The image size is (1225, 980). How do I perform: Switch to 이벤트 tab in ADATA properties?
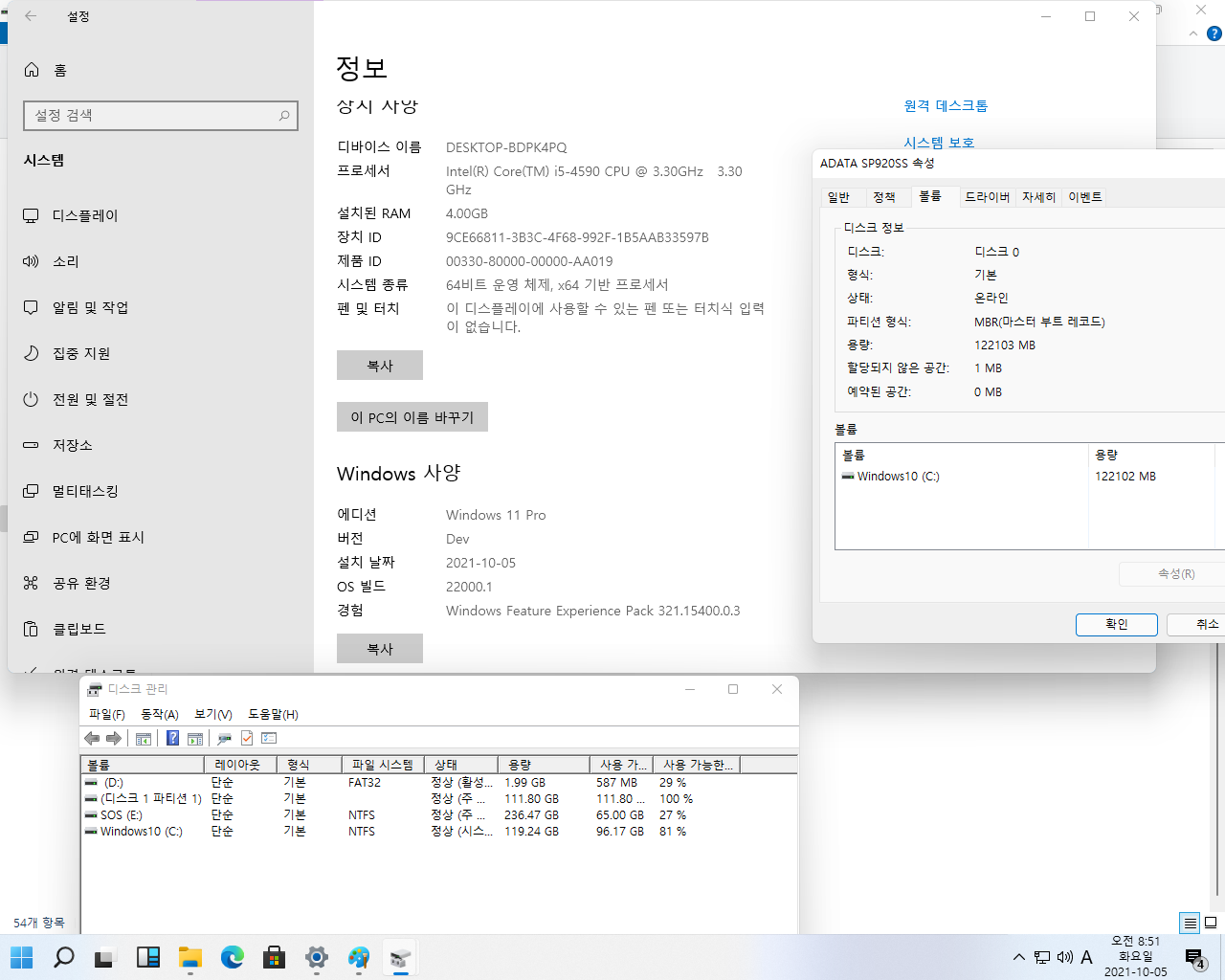click(x=1085, y=197)
